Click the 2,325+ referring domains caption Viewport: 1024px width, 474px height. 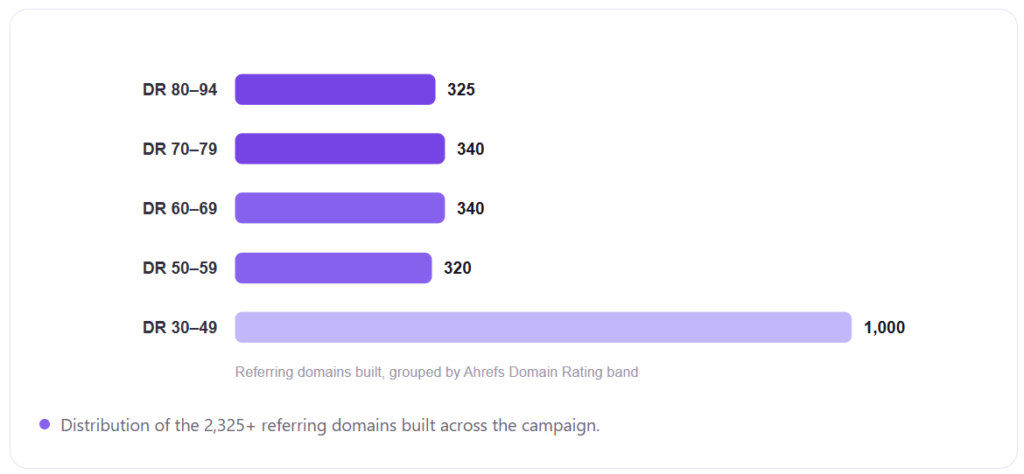pos(330,426)
